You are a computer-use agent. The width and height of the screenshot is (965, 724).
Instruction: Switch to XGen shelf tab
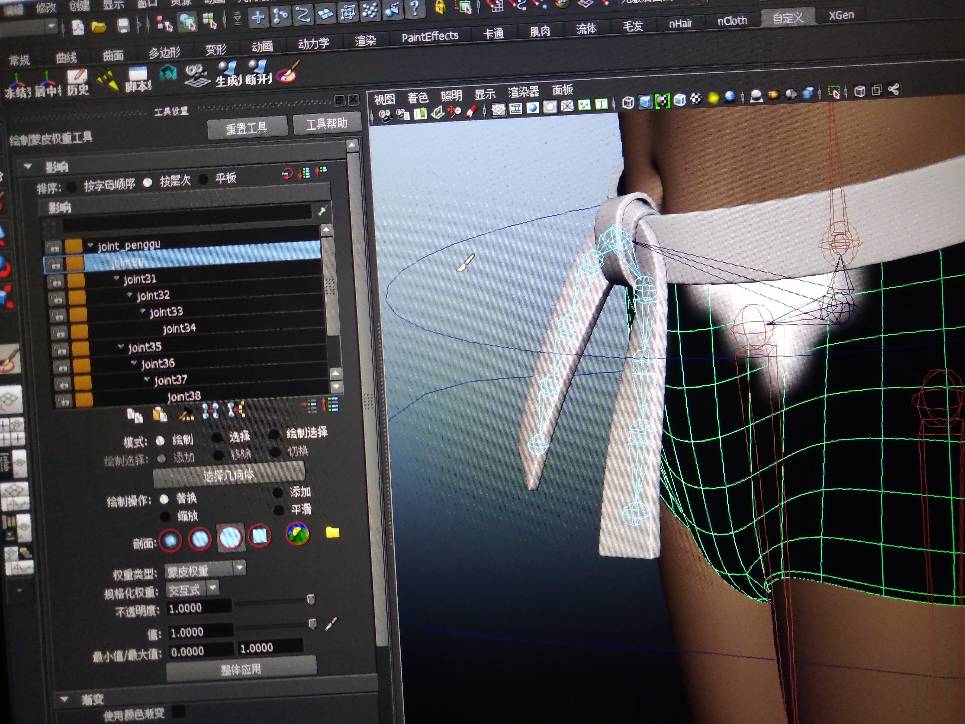(841, 15)
